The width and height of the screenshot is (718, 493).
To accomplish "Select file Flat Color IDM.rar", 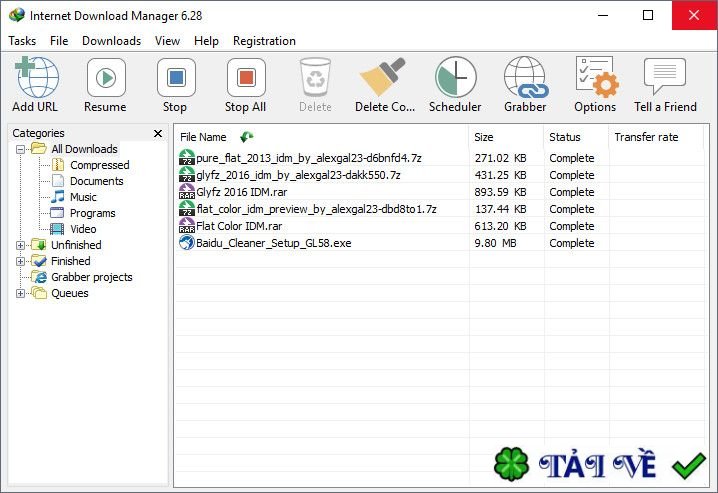I will (x=239, y=226).
